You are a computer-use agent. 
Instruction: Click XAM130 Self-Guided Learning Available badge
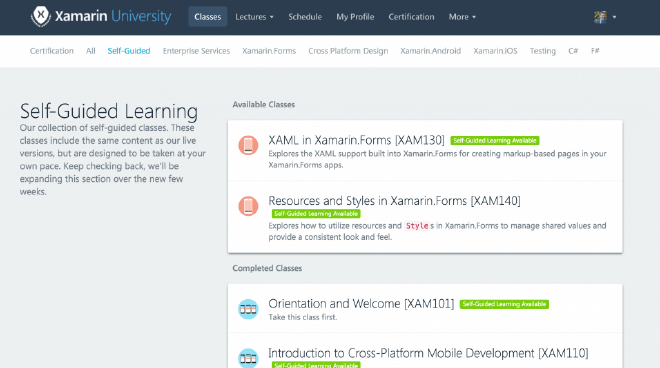495,141
